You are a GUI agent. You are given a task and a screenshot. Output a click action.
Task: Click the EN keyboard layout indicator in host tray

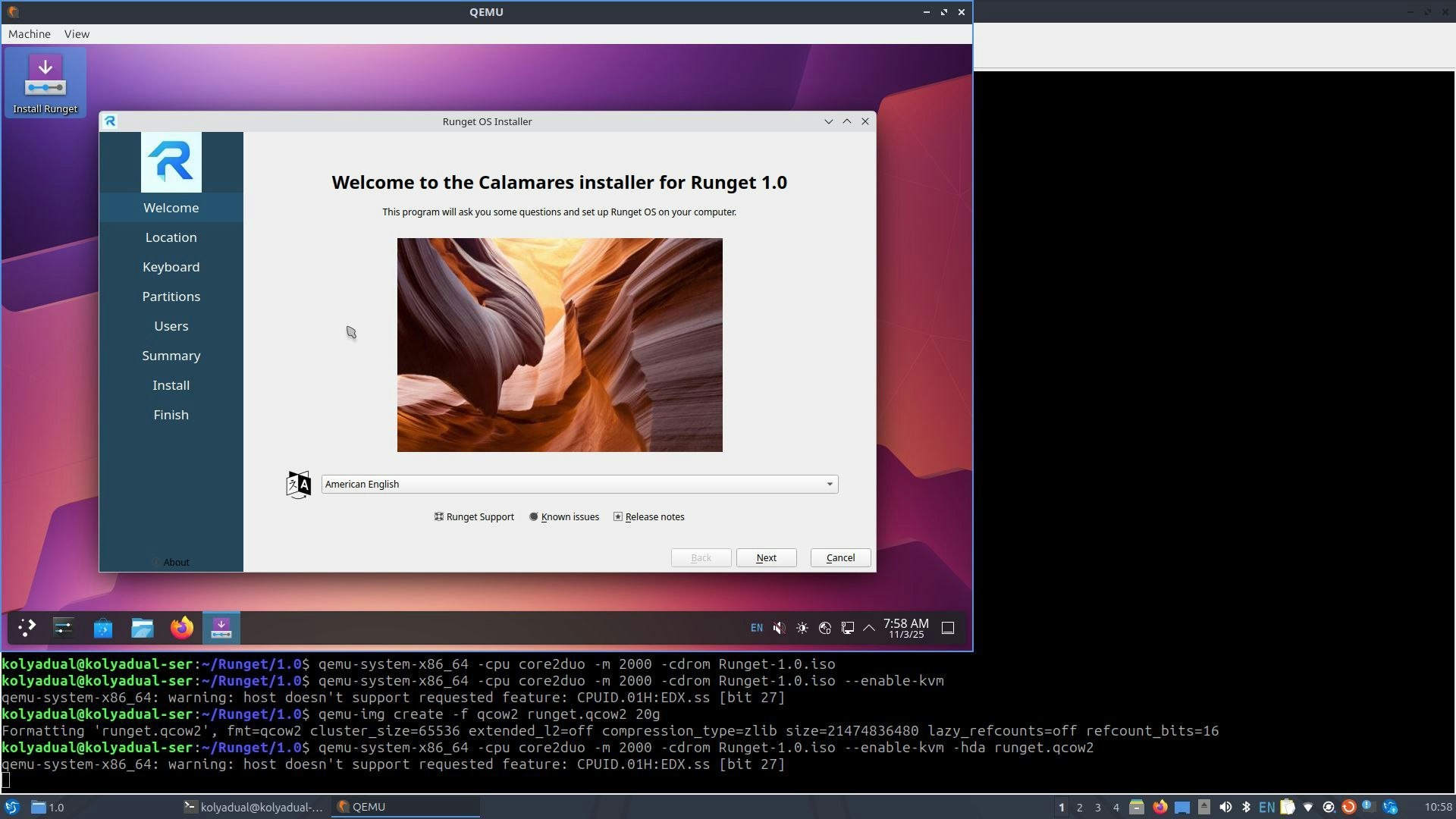coord(1266,808)
